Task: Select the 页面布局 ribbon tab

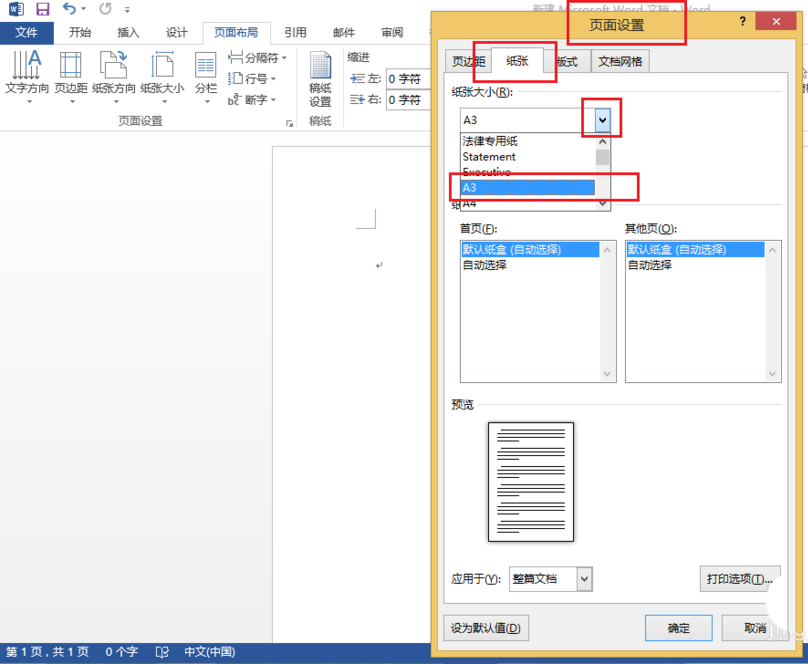Action: [236, 32]
